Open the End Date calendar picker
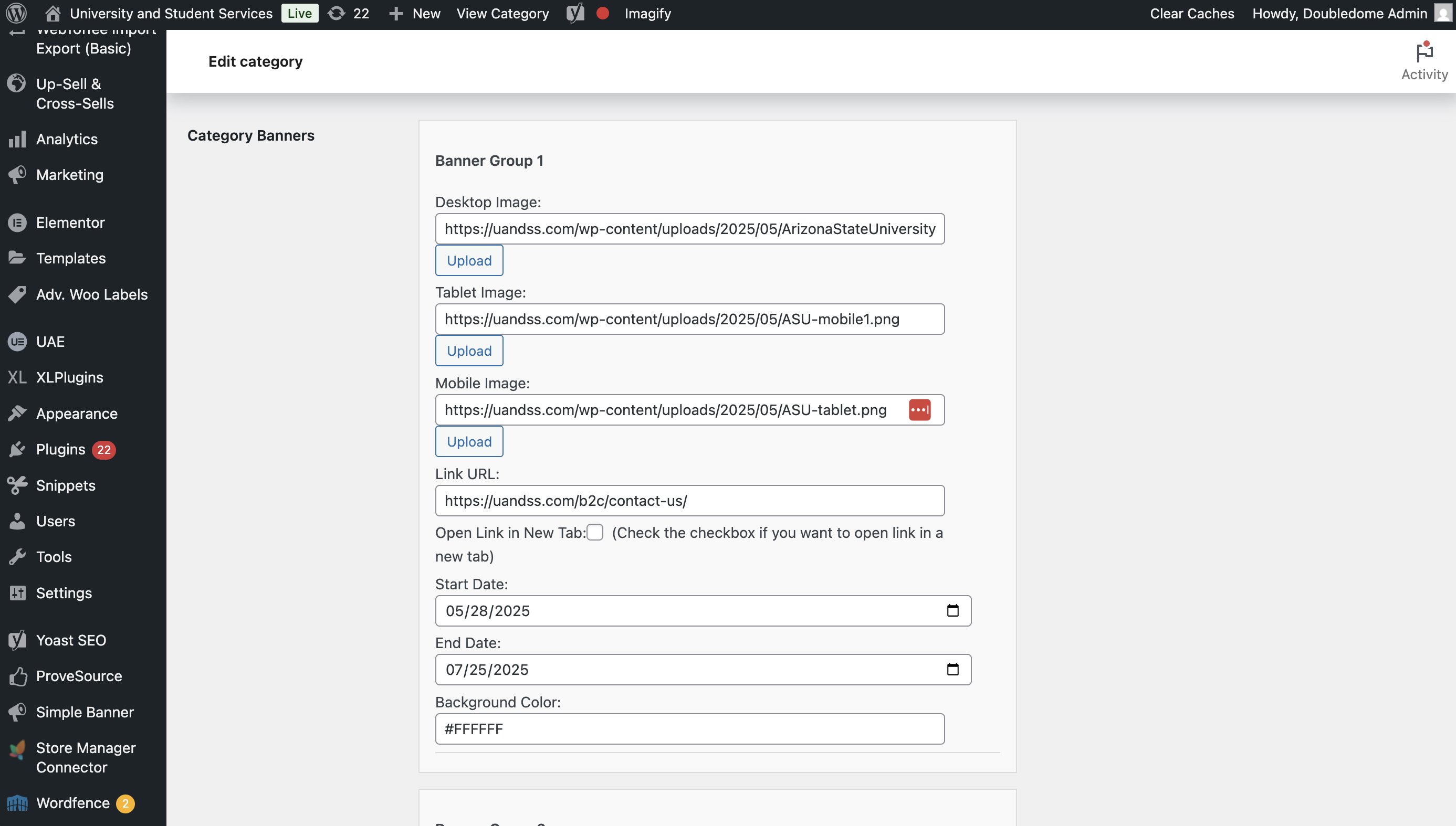The width and height of the screenshot is (1456, 826). (x=952, y=670)
